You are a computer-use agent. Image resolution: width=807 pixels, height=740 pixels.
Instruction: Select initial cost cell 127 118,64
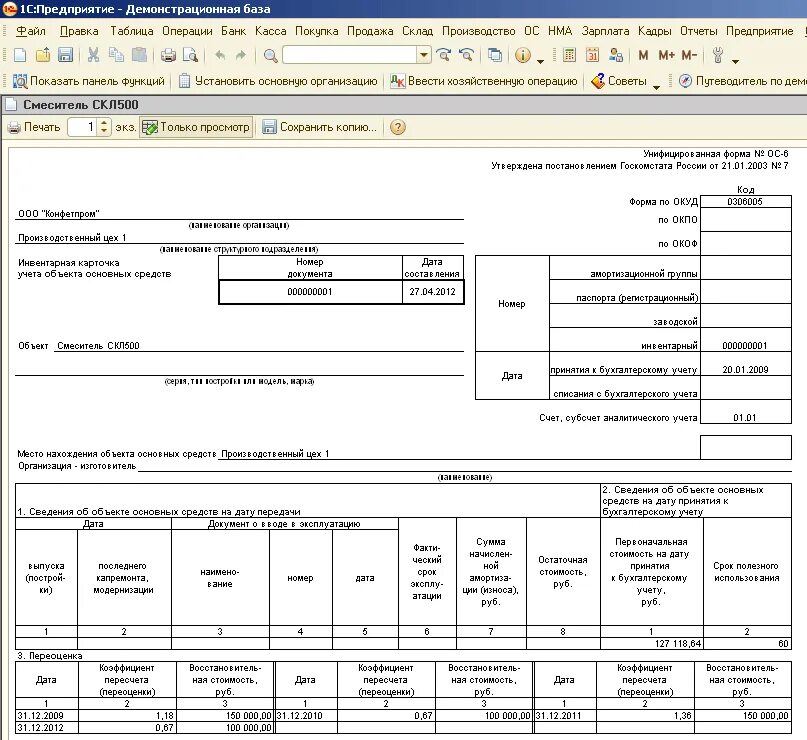[652, 643]
